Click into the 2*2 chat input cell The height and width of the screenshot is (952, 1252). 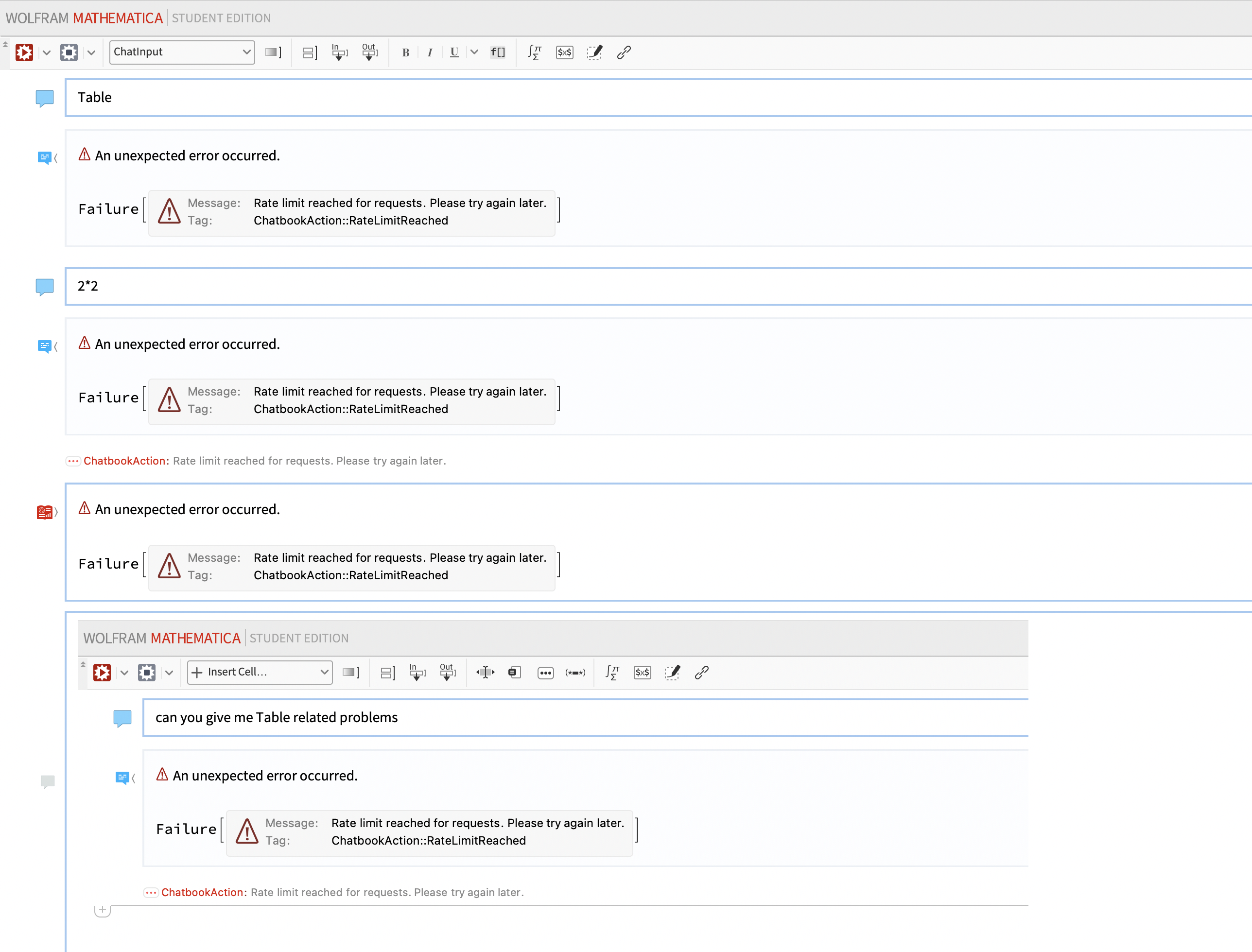click(659, 286)
